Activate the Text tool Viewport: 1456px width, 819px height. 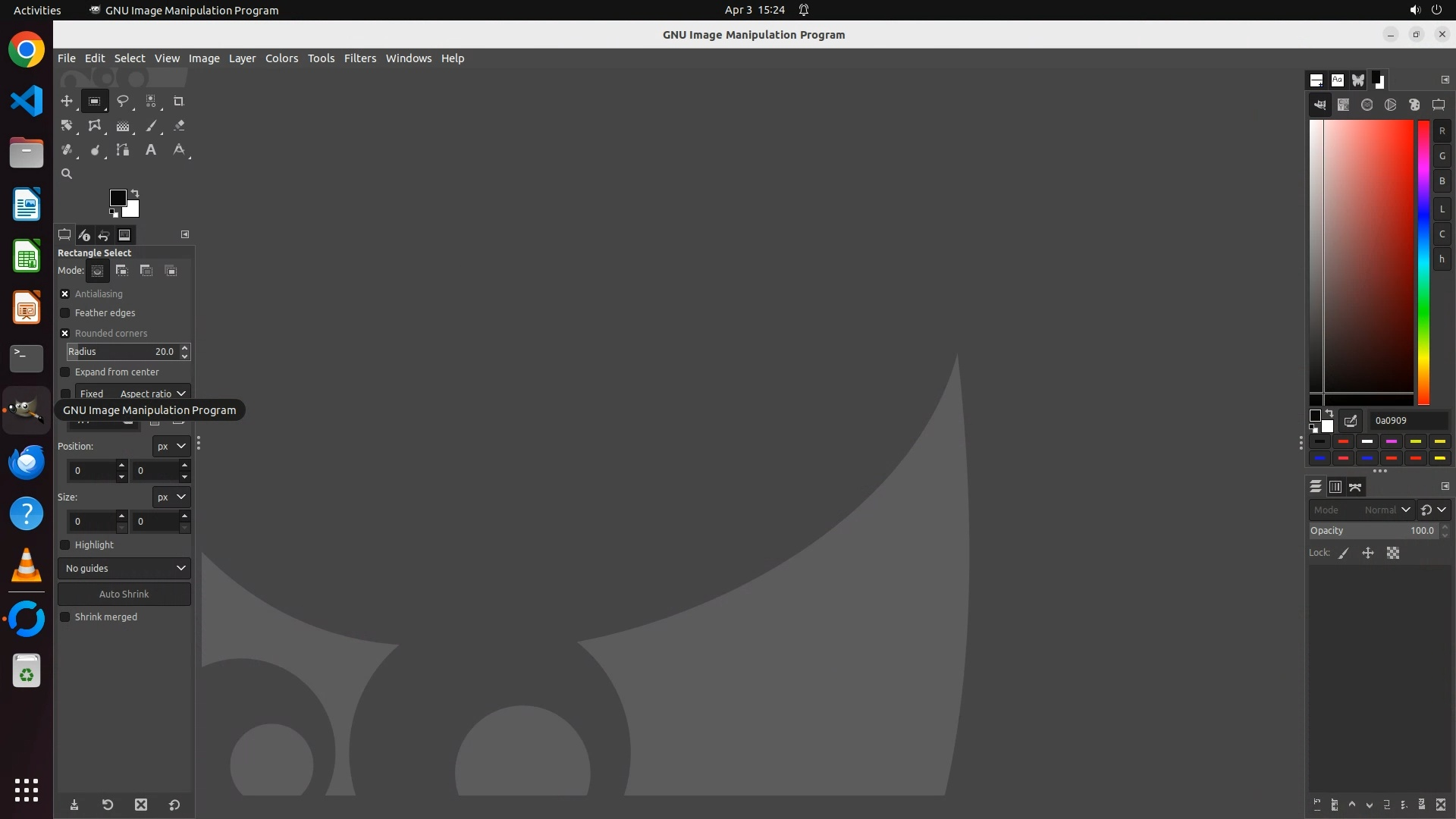tap(151, 150)
